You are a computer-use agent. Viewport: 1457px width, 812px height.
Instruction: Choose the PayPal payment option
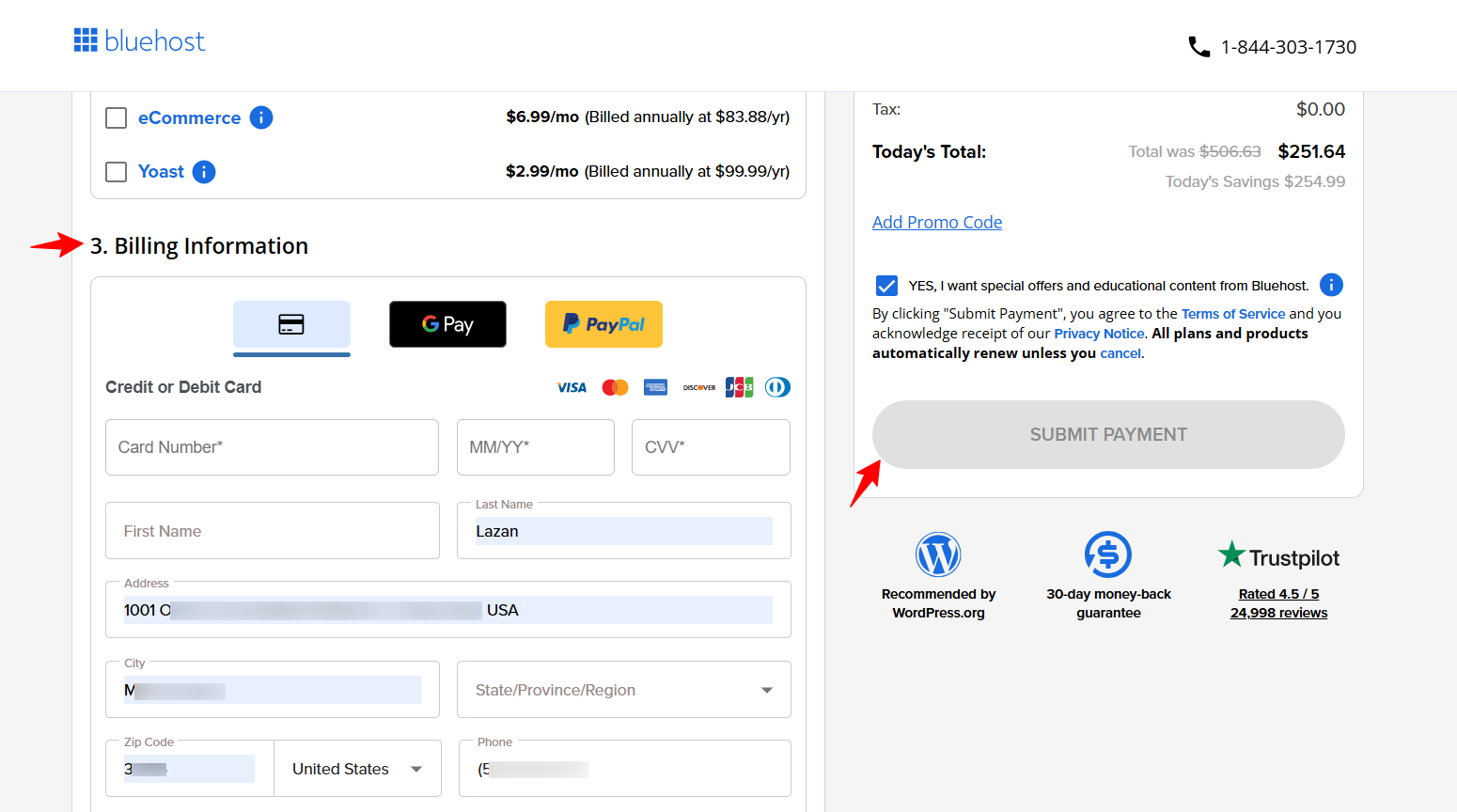point(603,324)
